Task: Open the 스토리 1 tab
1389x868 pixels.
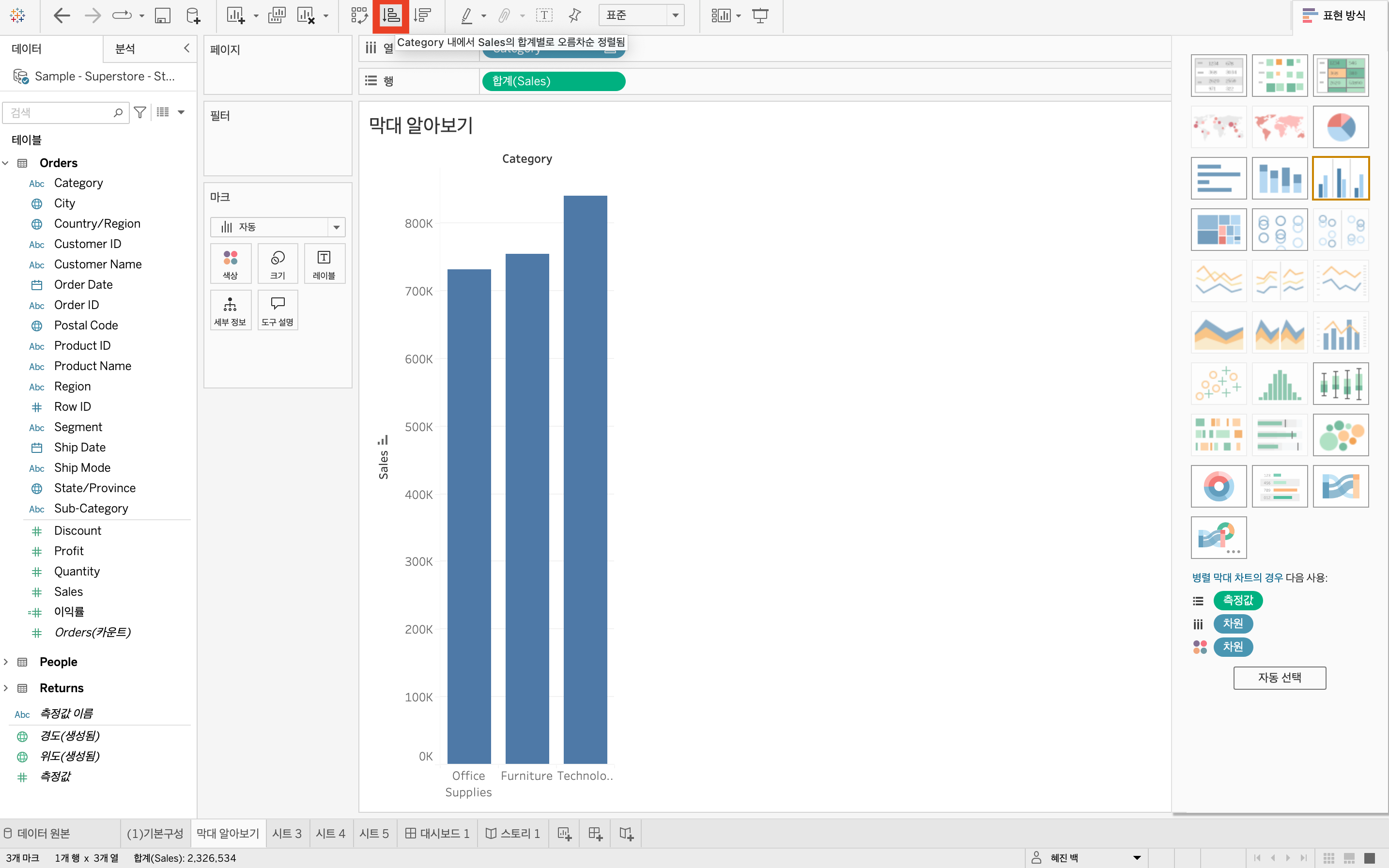Action: (x=512, y=834)
